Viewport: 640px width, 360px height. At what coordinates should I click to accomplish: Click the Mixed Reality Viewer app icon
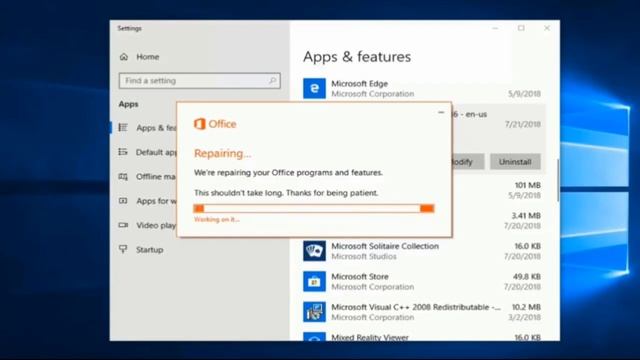pos(314,337)
